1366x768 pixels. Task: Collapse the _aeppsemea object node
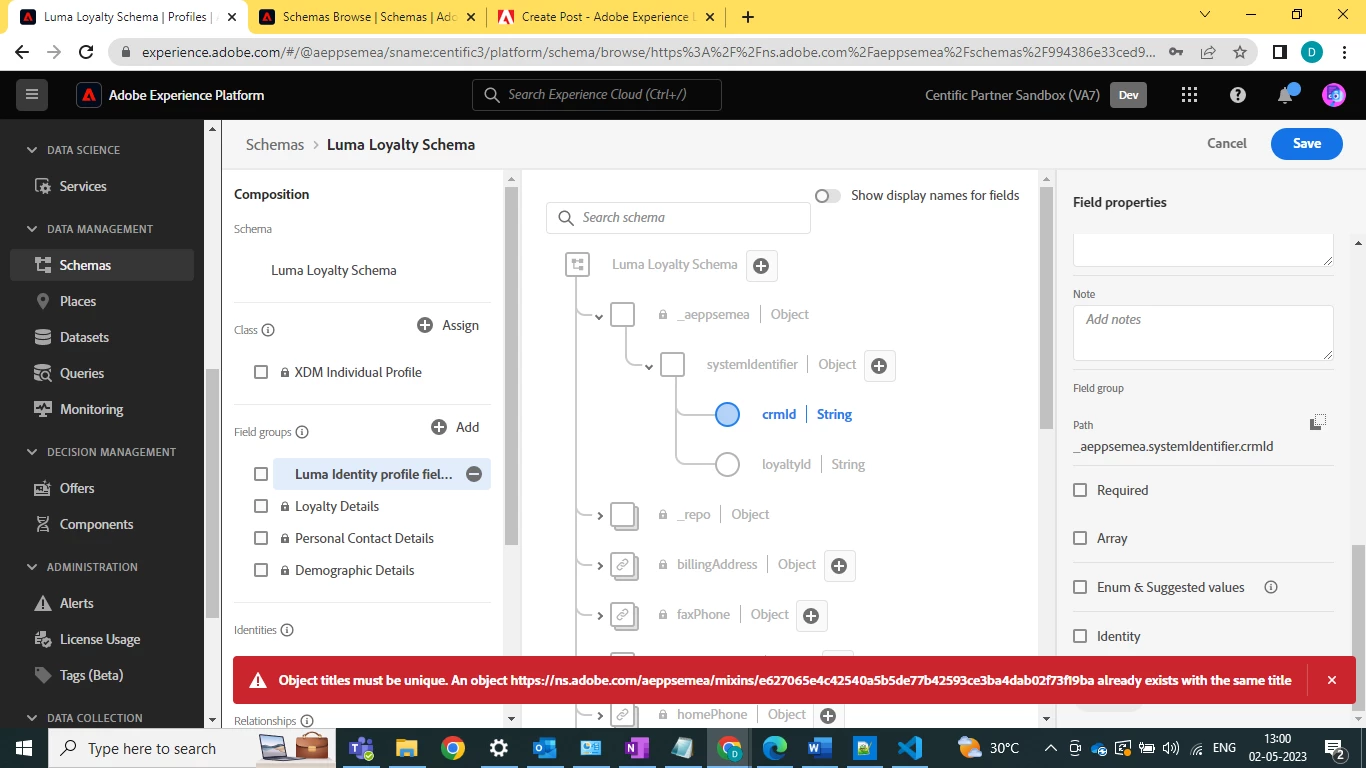point(599,316)
